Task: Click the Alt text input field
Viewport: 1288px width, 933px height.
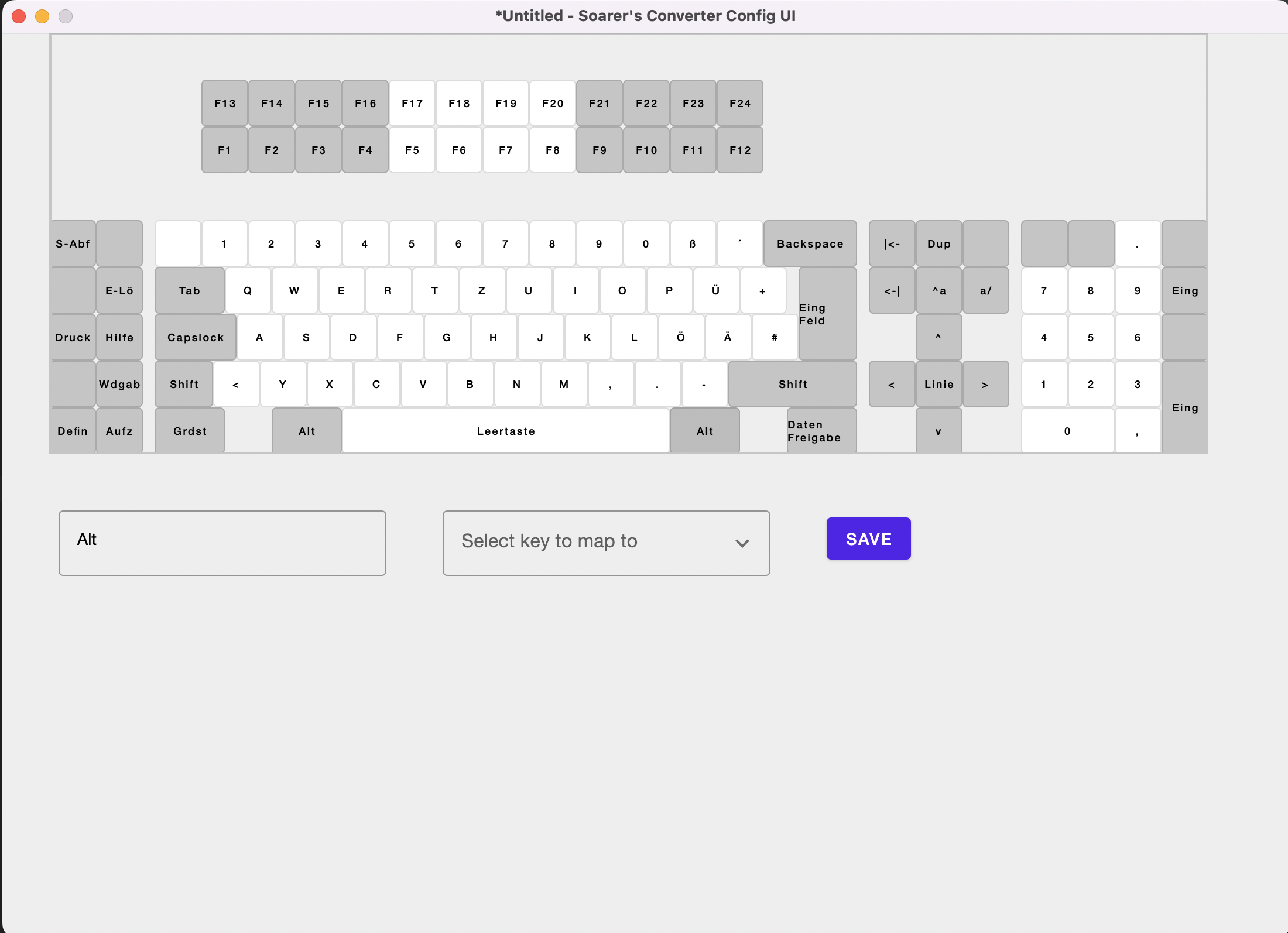Action: coord(222,543)
